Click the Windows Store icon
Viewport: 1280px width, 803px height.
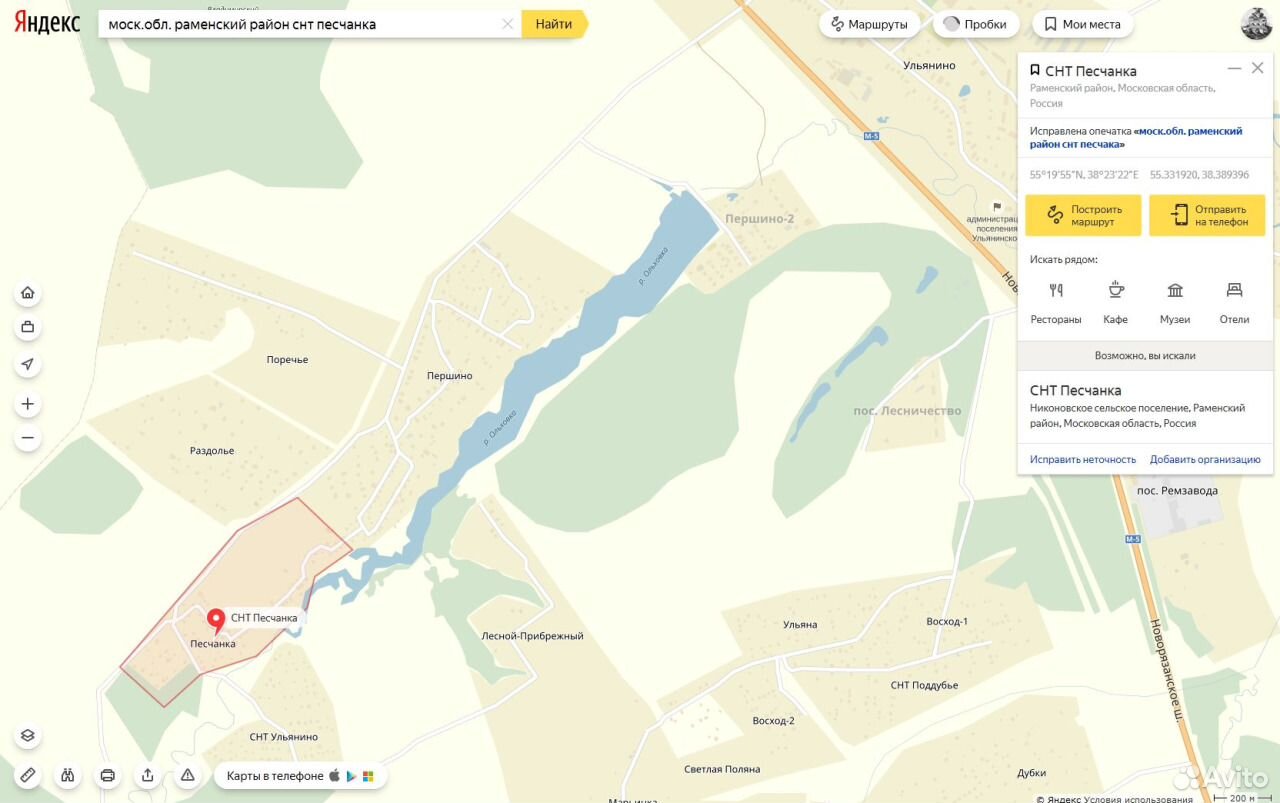point(368,776)
